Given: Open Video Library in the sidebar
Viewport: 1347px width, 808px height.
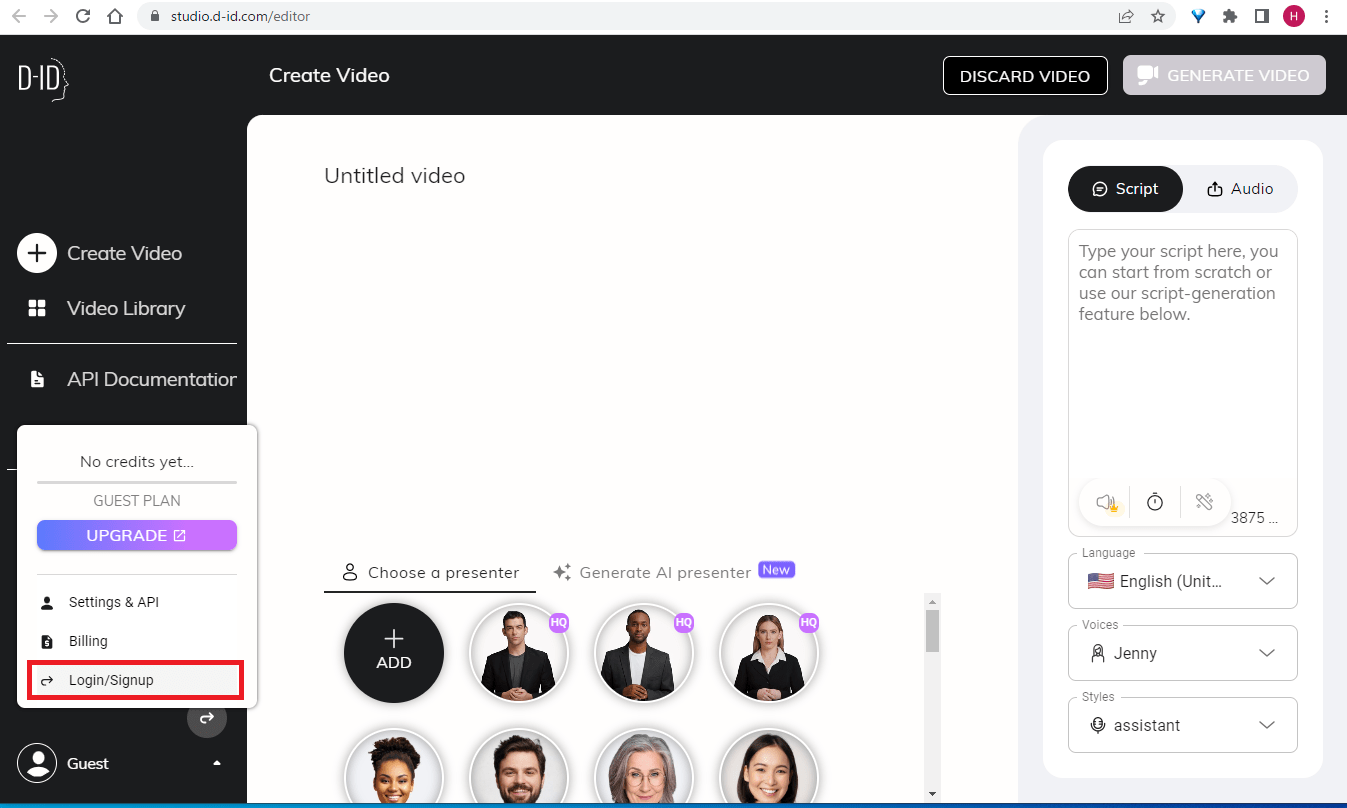Looking at the screenshot, I should 126,308.
